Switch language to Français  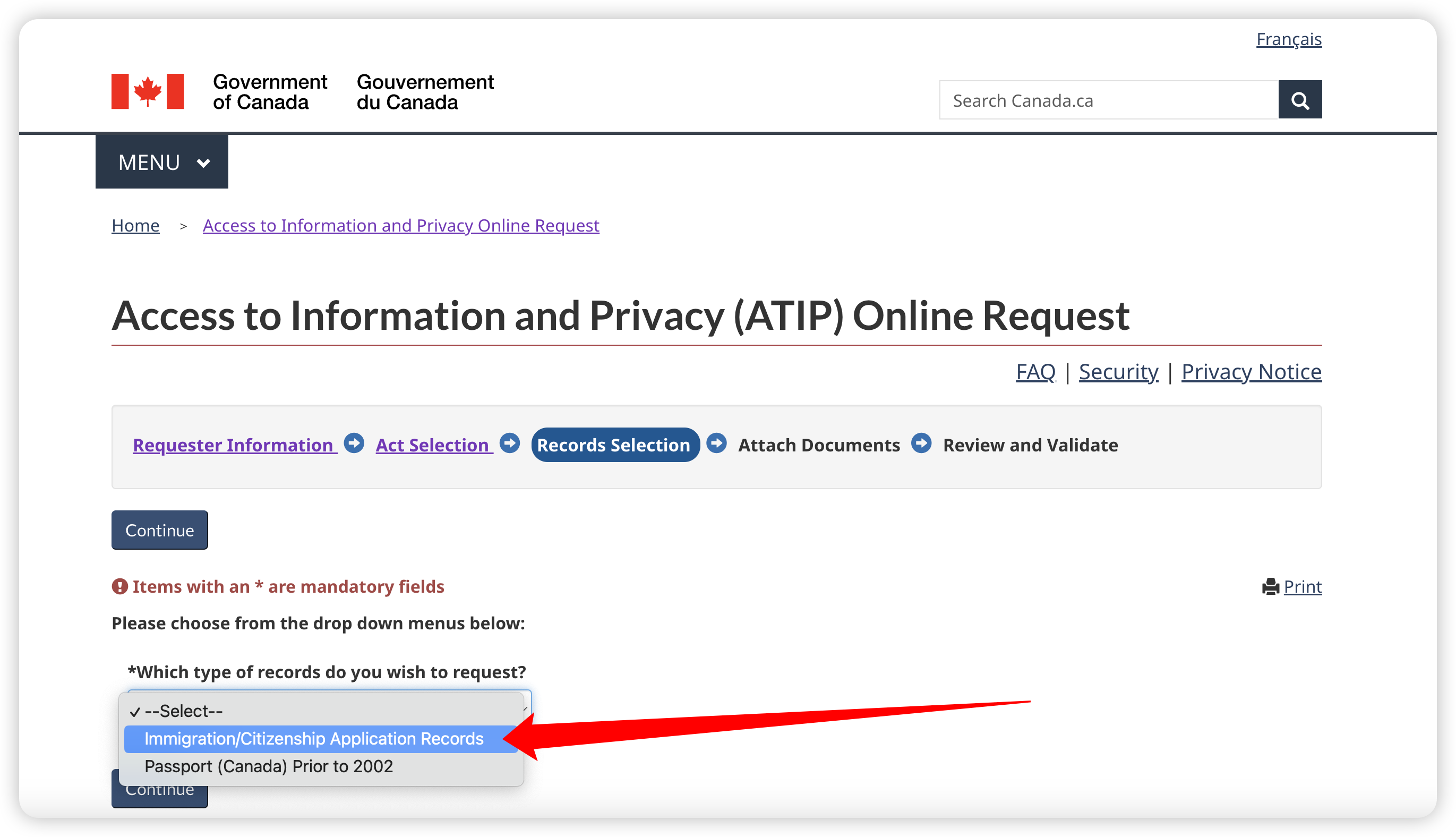pos(1289,39)
